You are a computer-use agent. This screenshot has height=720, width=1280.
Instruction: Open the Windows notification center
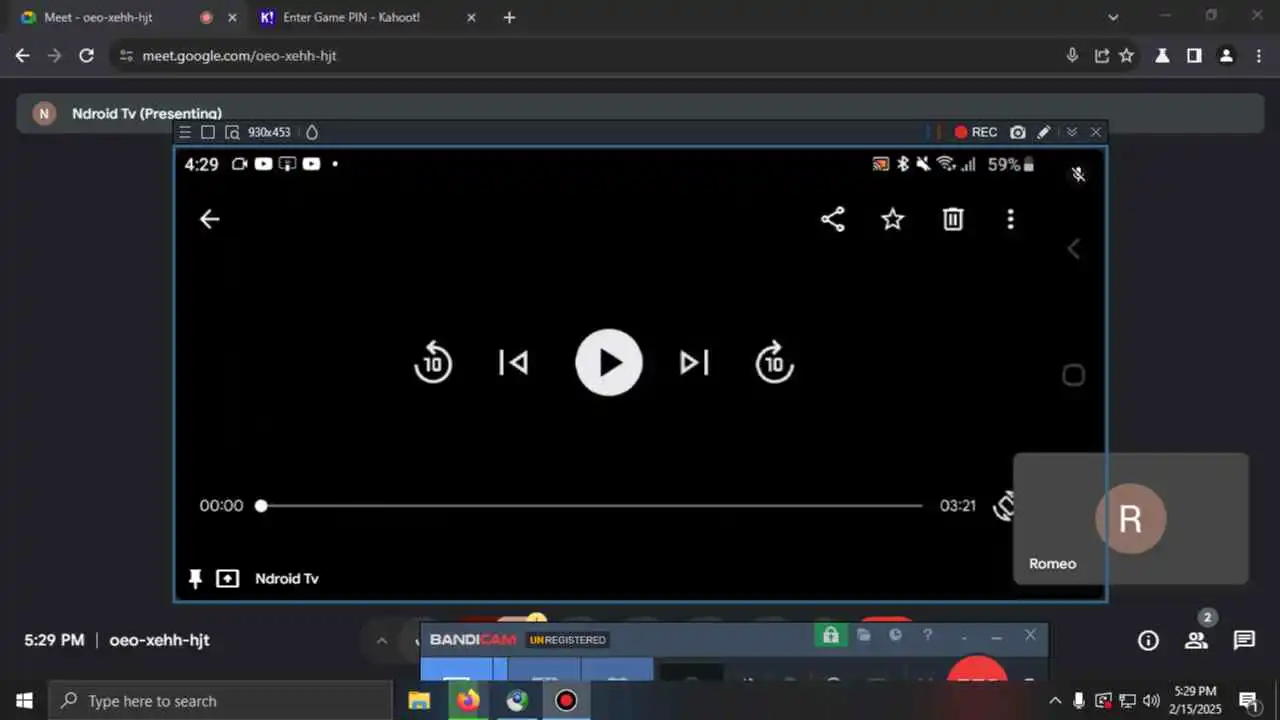1248,700
